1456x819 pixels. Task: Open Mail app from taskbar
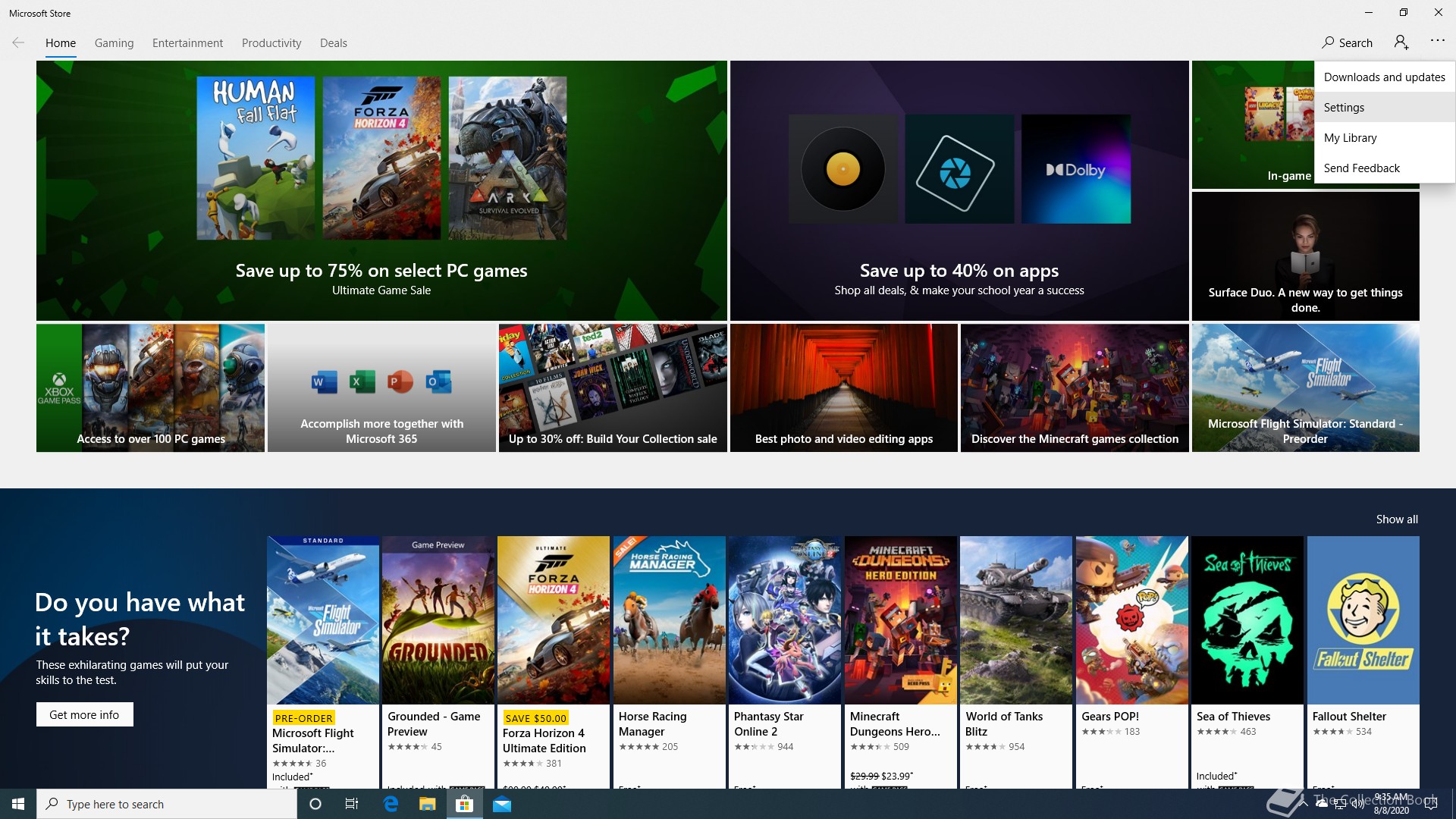click(x=502, y=804)
